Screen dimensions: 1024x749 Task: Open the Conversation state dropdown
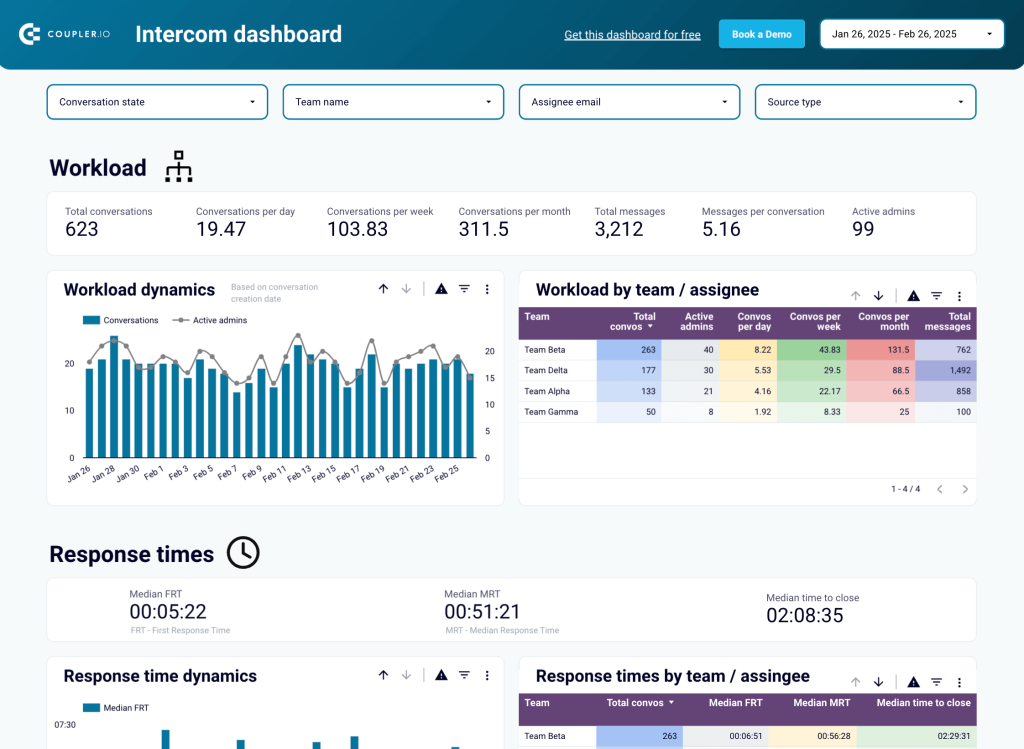[157, 102]
